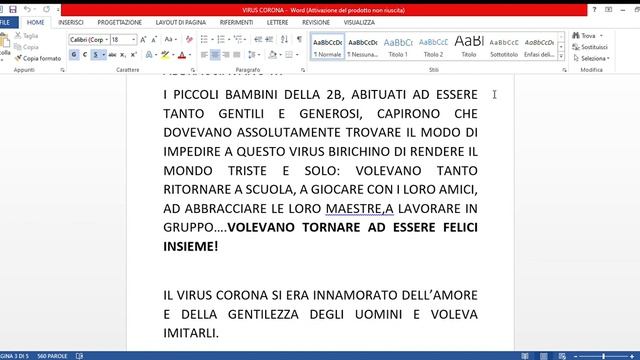Switch to print layout view in status bar
640x360 pixels.
tap(544, 356)
